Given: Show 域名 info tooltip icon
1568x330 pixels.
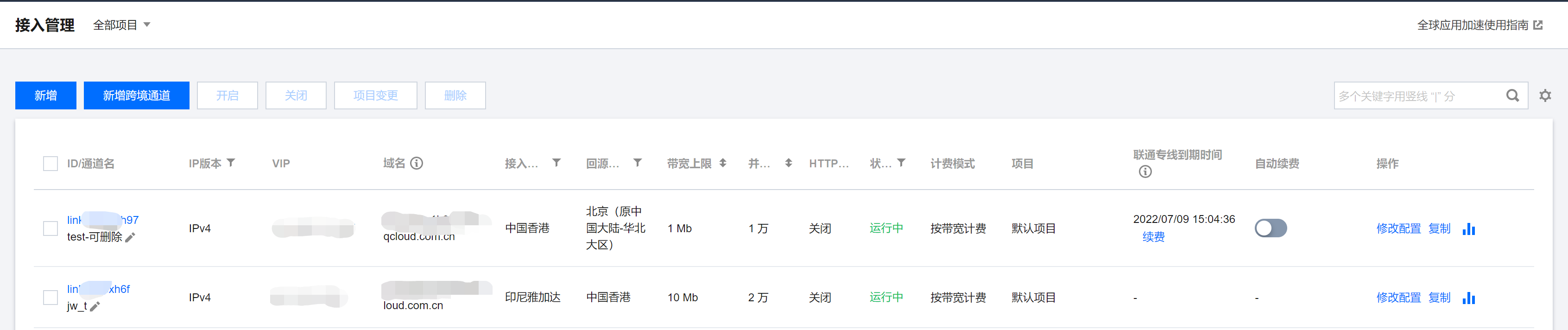Looking at the screenshot, I should point(417,163).
